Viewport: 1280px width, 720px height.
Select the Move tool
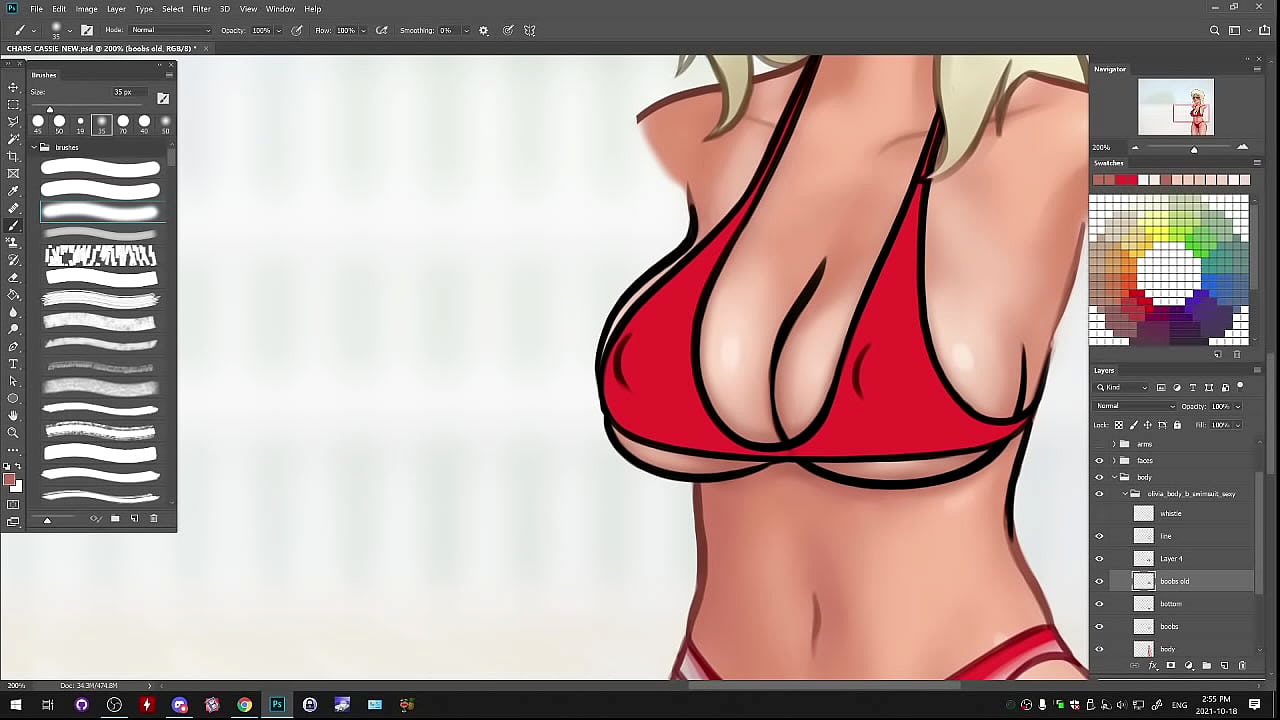coord(13,87)
